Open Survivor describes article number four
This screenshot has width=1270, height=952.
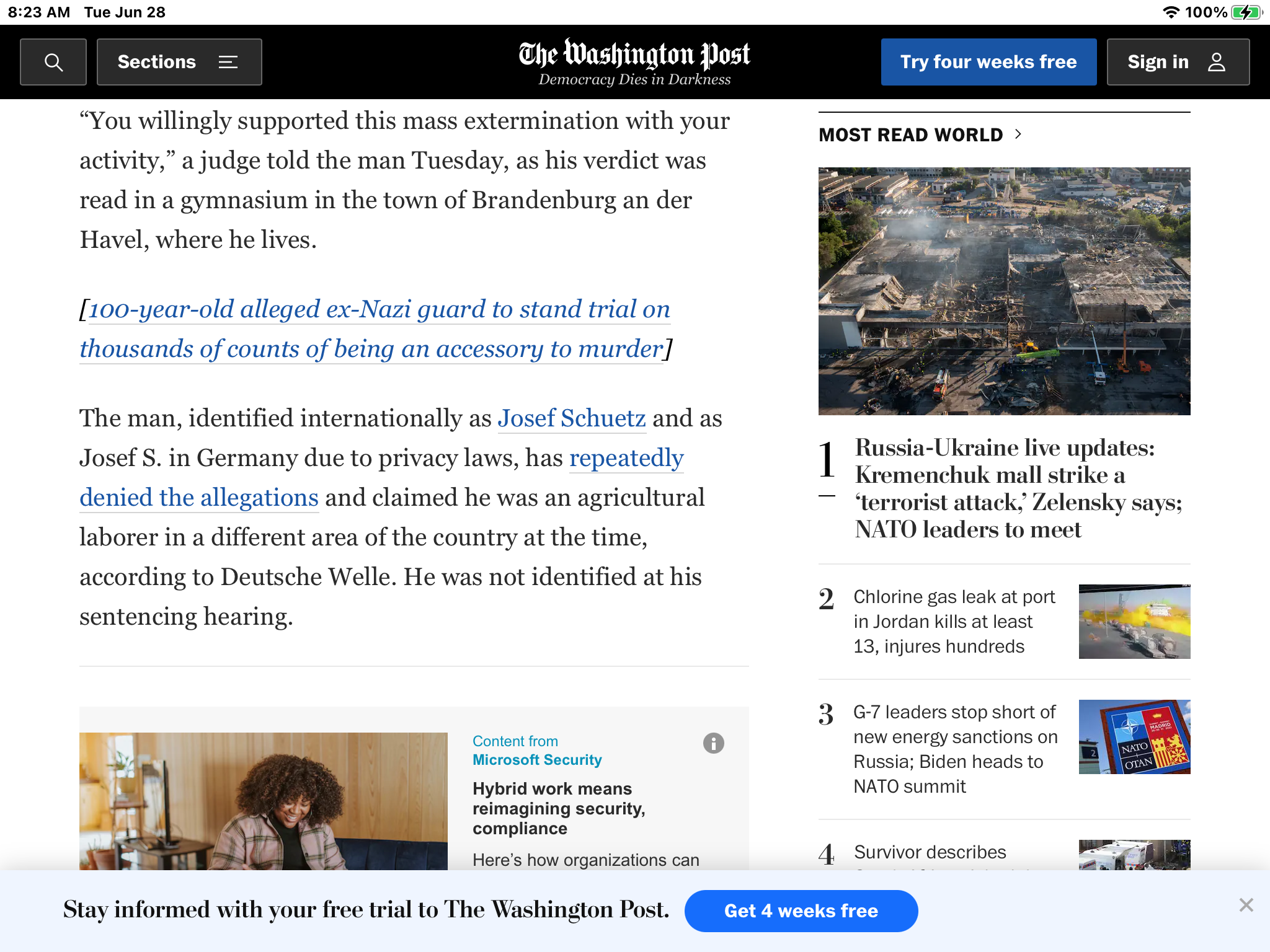click(929, 853)
